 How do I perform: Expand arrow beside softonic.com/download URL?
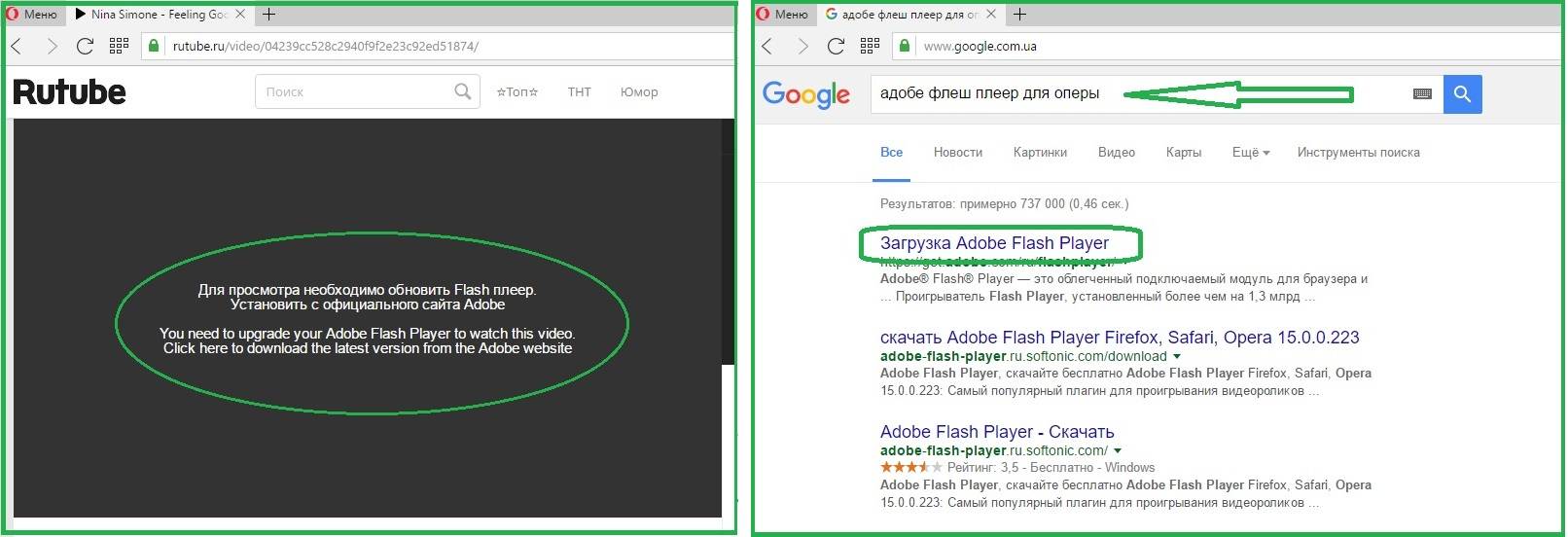click(x=1177, y=357)
